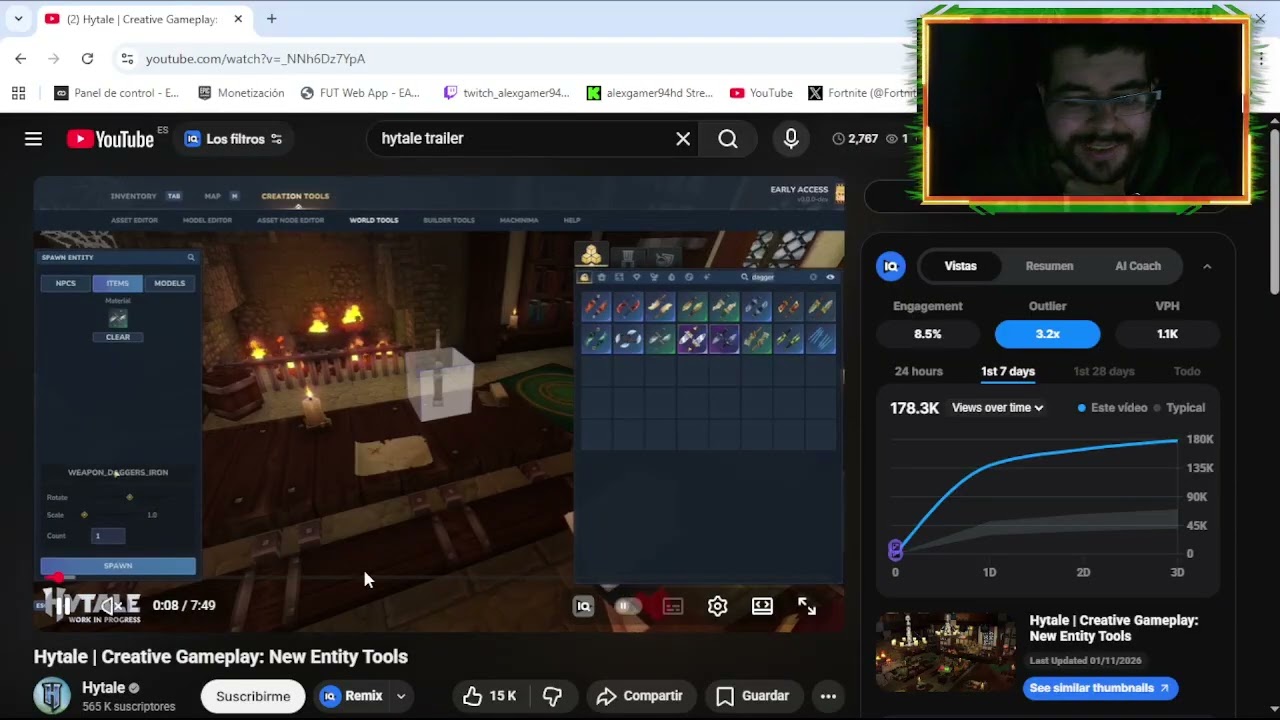
Task: Open the YouTube hamburger guide menu
Action: (x=33, y=139)
